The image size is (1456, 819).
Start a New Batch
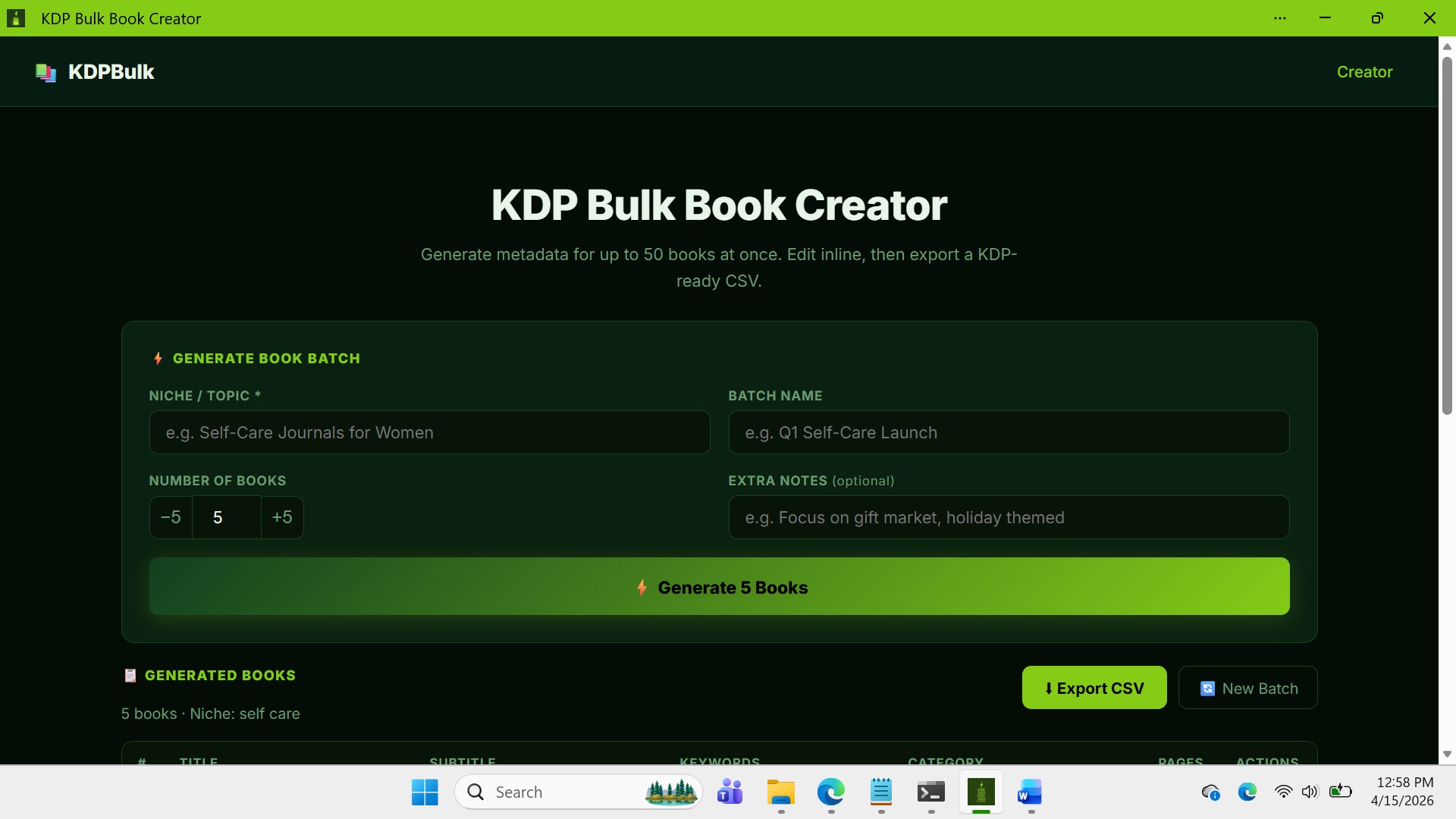[1247, 688]
